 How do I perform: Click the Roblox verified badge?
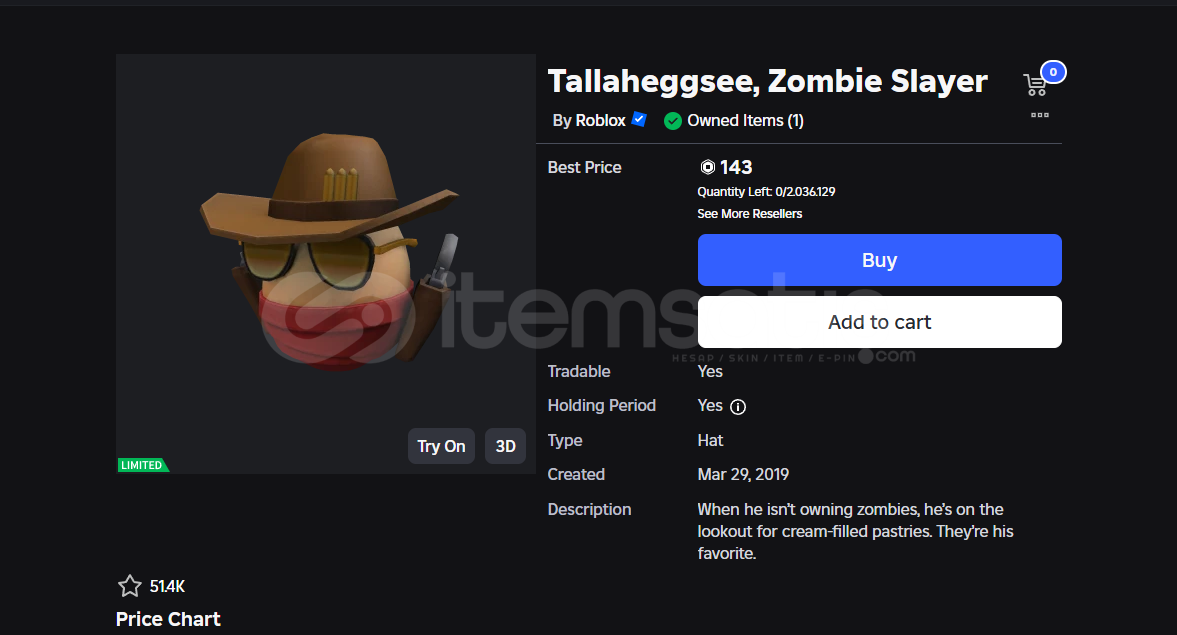pos(639,119)
